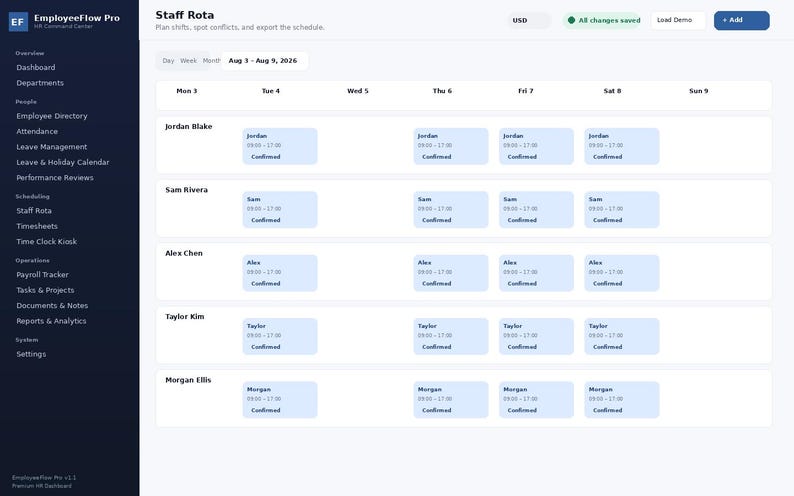Image resolution: width=794 pixels, height=496 pixels.
Task: Click the All changes saved status badge
Action: click(604, 20)
